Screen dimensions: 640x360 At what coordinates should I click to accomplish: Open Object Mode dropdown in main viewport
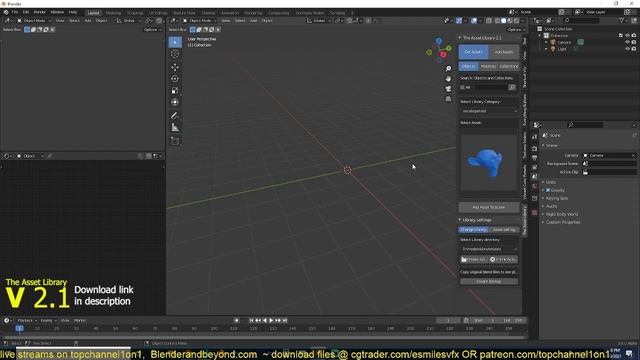click(199, 20)
